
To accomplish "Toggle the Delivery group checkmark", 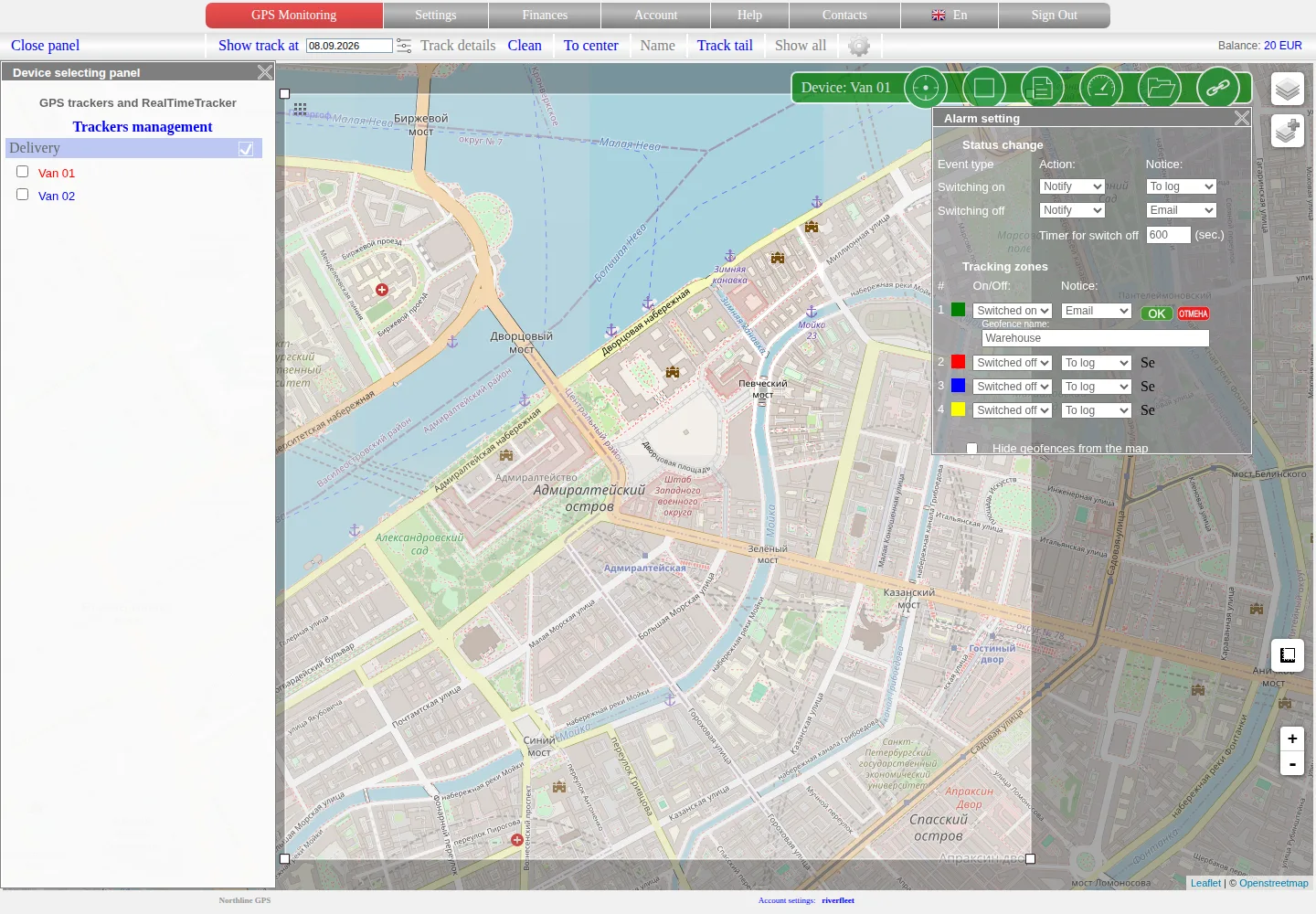I will click(x=246, y=148).
